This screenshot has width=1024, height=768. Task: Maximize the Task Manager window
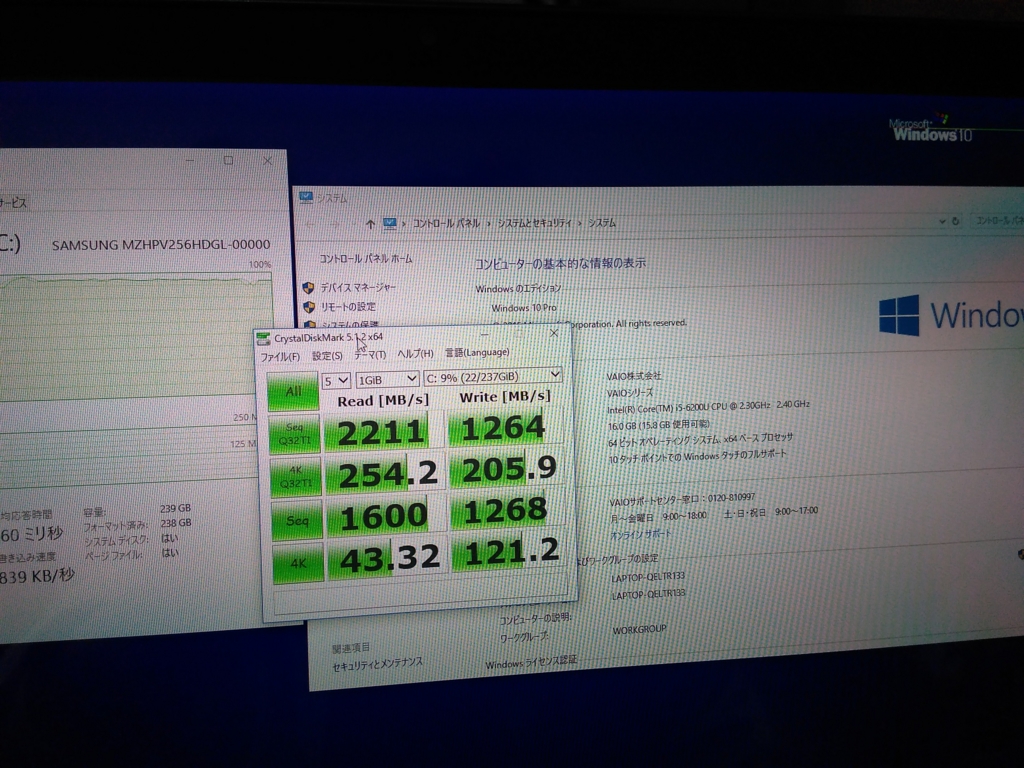228,160
